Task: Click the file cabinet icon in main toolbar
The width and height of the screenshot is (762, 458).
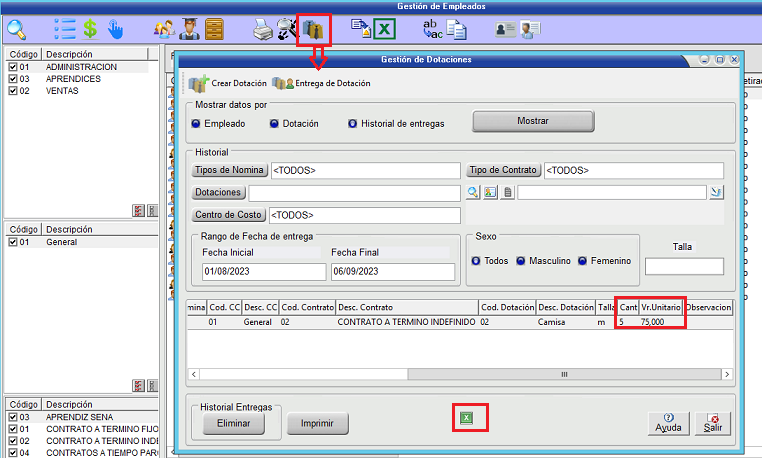Action: [215, 29]
